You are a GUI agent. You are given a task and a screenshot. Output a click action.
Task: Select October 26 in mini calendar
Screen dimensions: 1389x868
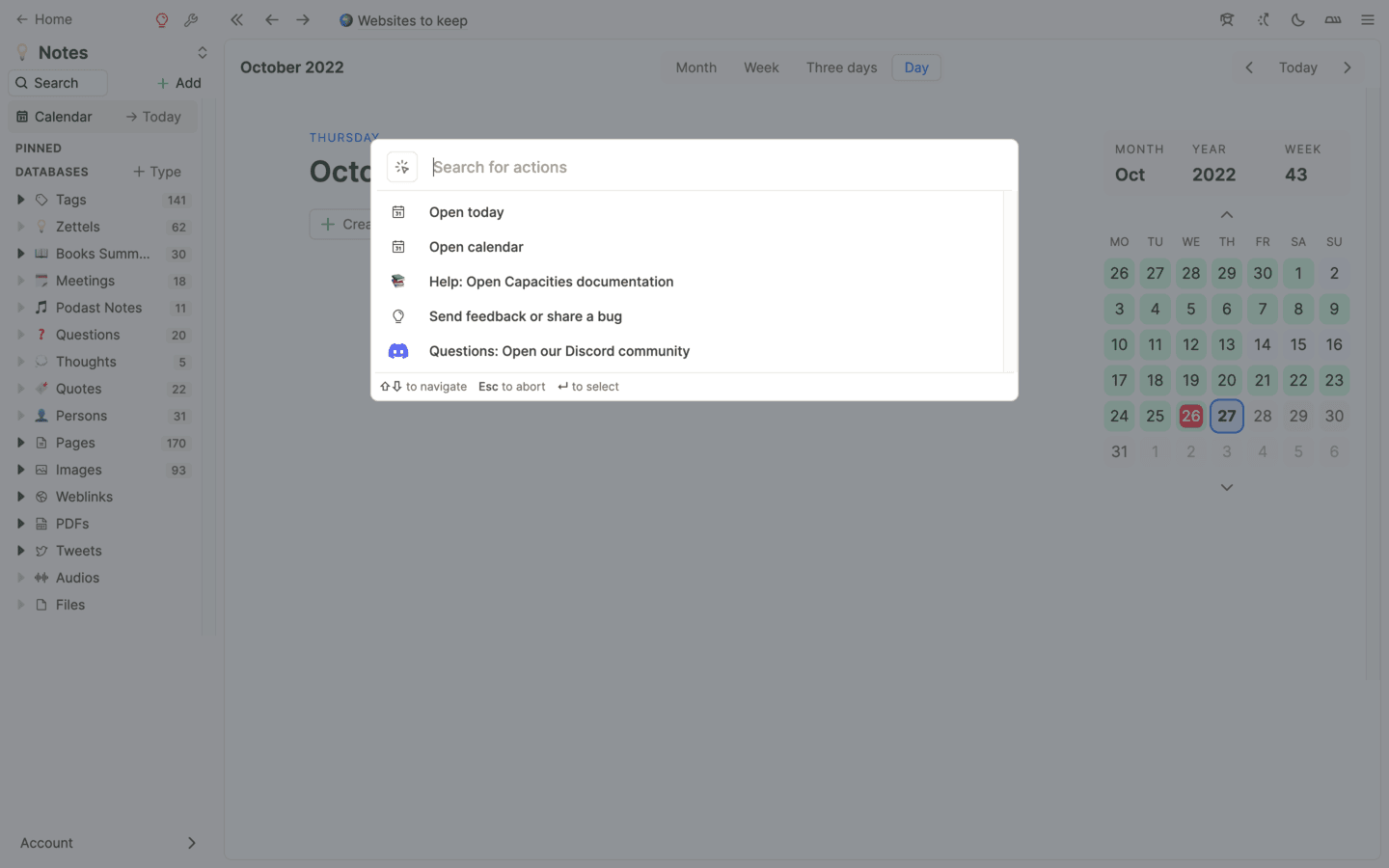[x=1190, y=416]
